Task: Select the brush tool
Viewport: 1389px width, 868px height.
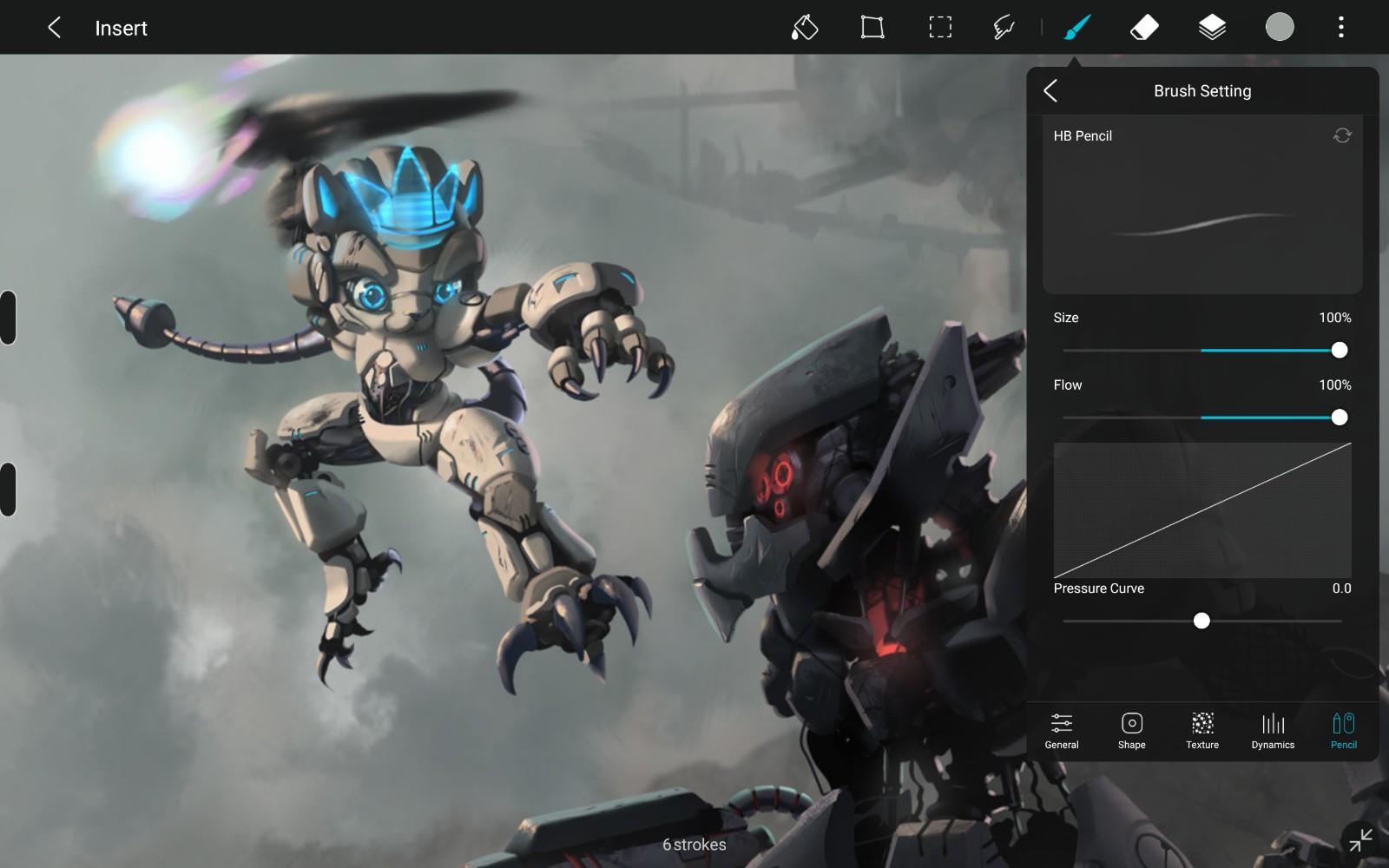Action: point(1076,28)
